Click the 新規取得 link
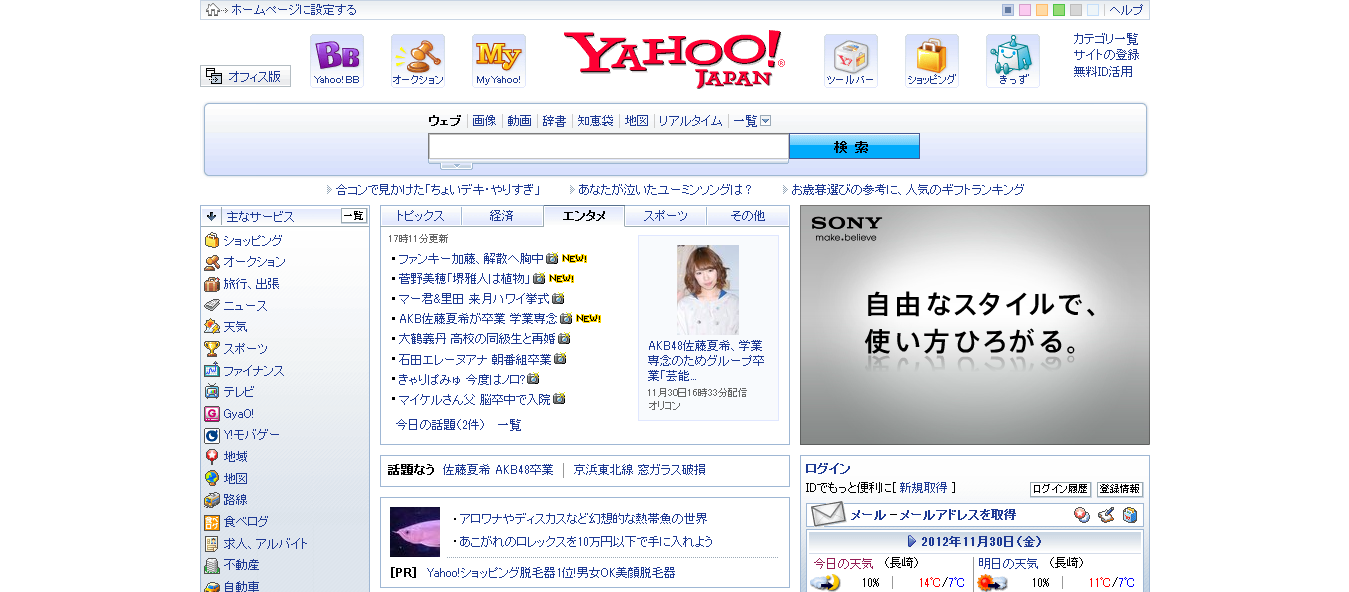1349x592 pixels. pos(923,488)
